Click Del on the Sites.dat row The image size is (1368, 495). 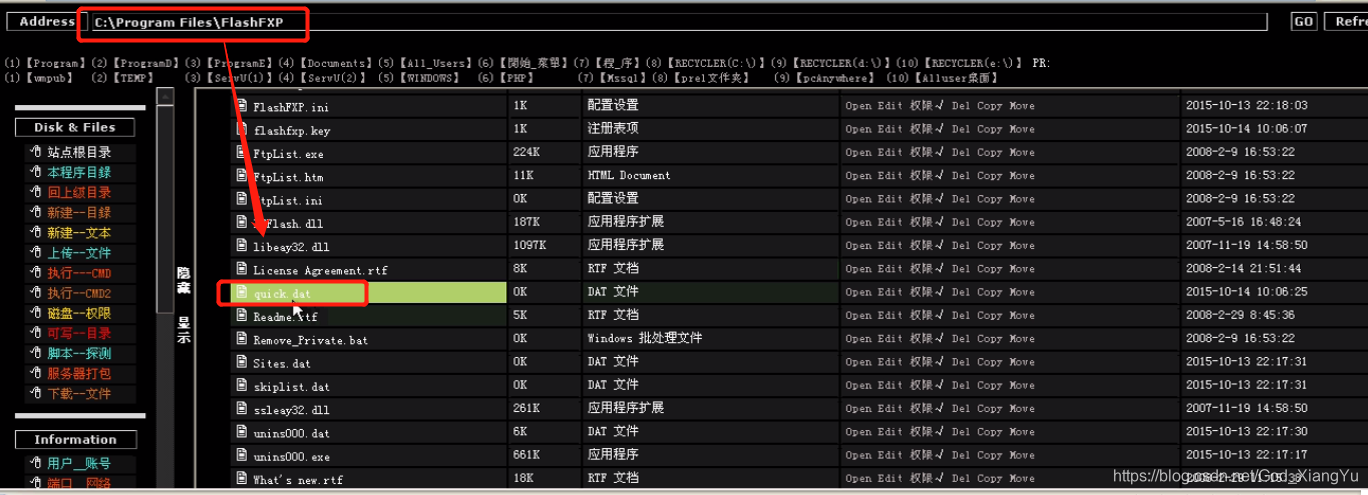(961, 362)
